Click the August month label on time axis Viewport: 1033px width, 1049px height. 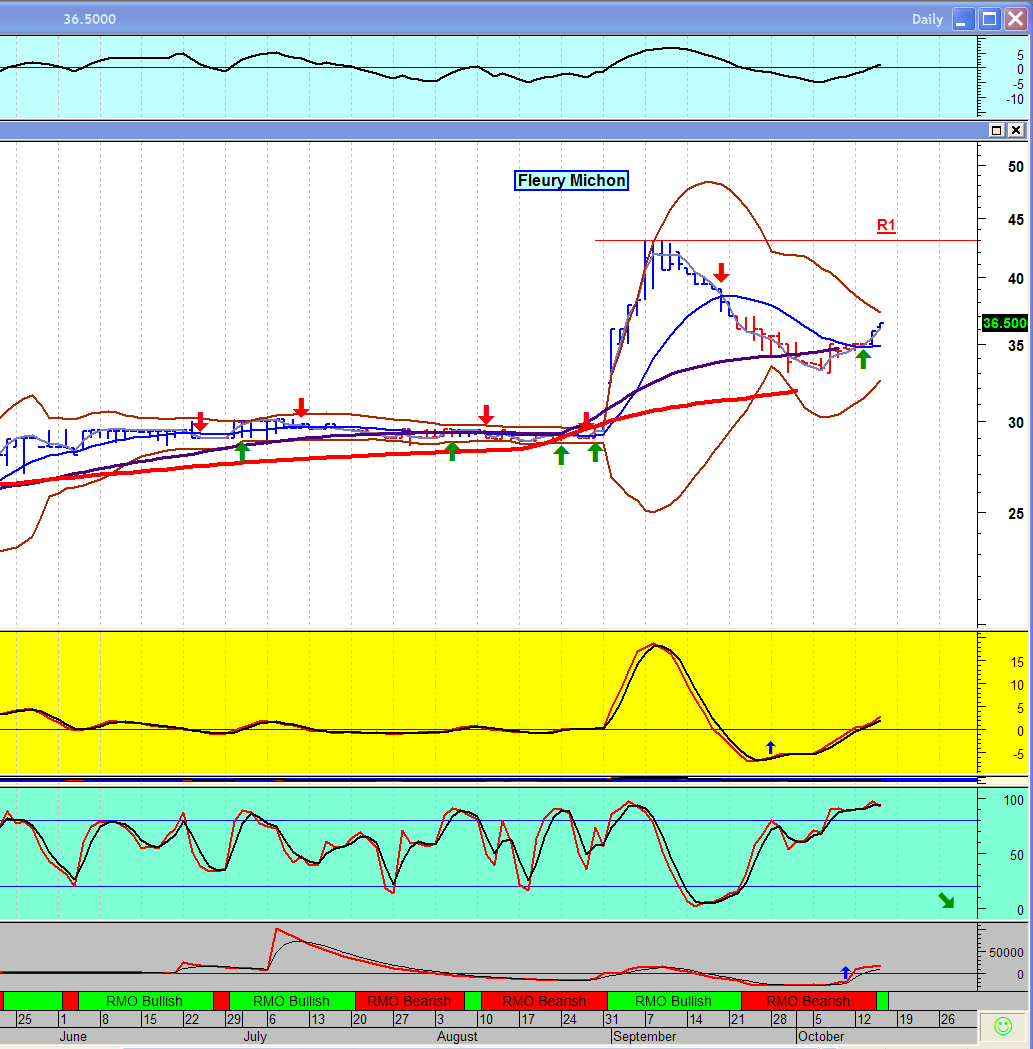click(457, 1036)
